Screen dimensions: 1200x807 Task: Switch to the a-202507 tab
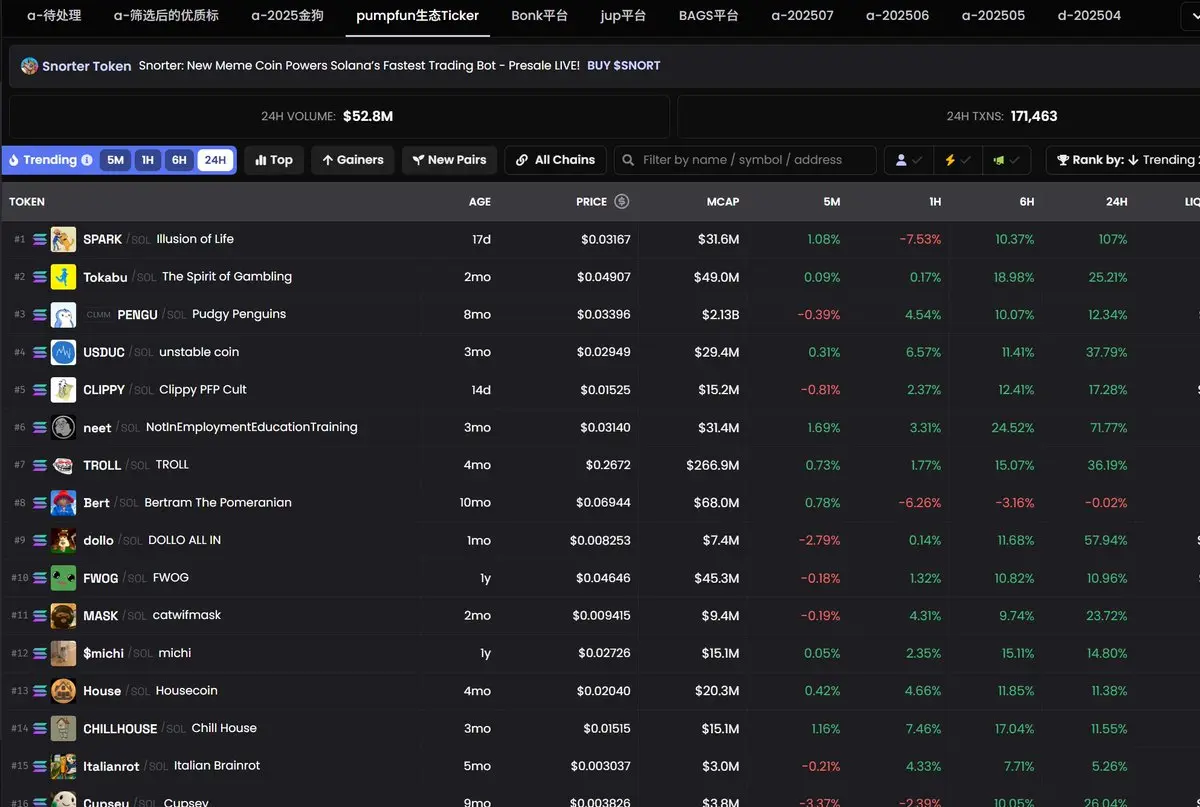(x=802, y=16)
